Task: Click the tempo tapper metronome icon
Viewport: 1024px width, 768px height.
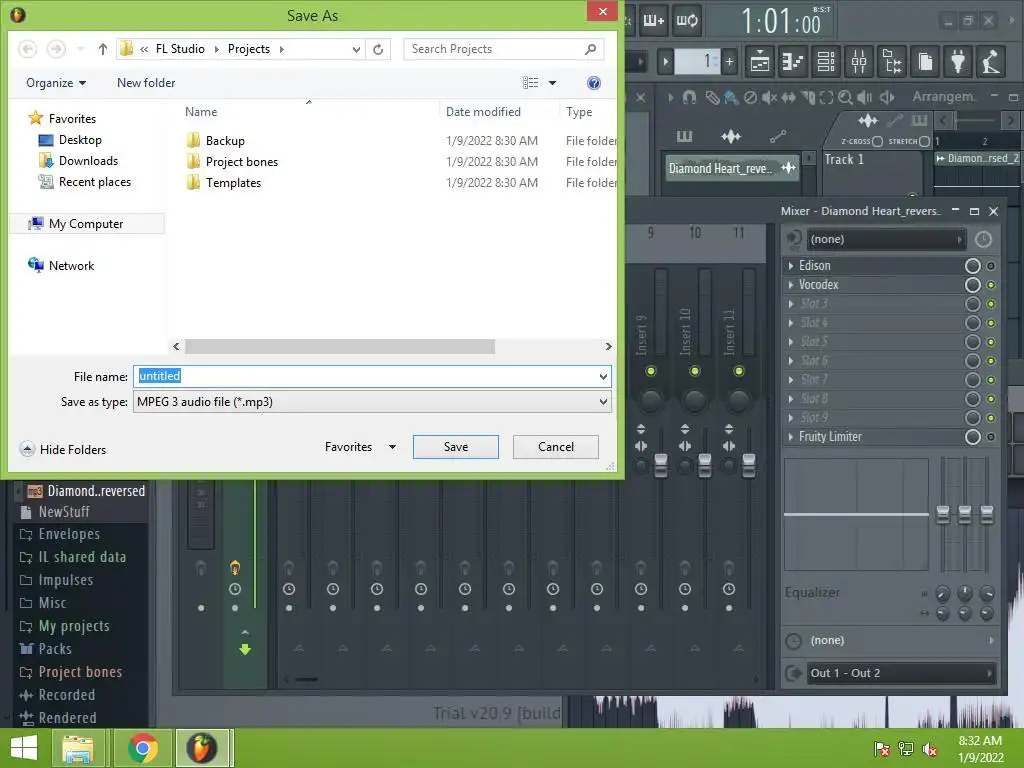Action: coord(991,62)
